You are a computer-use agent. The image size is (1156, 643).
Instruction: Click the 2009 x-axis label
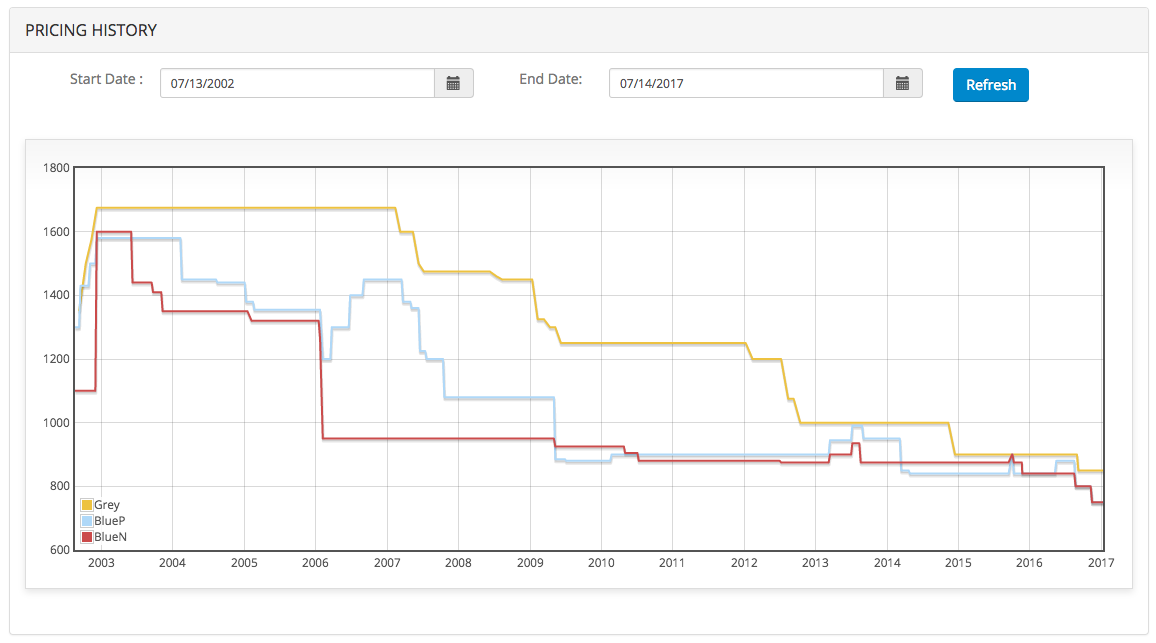coord(530,563)
